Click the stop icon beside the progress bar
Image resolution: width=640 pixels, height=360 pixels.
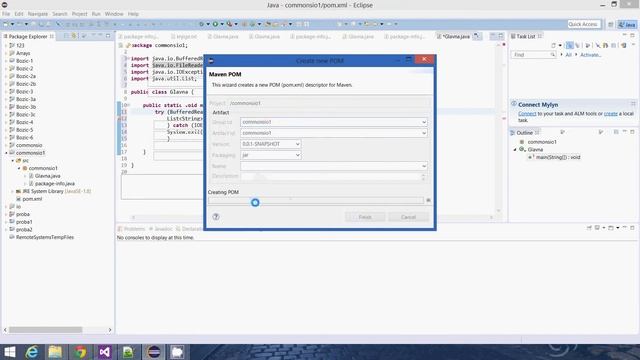428,200
